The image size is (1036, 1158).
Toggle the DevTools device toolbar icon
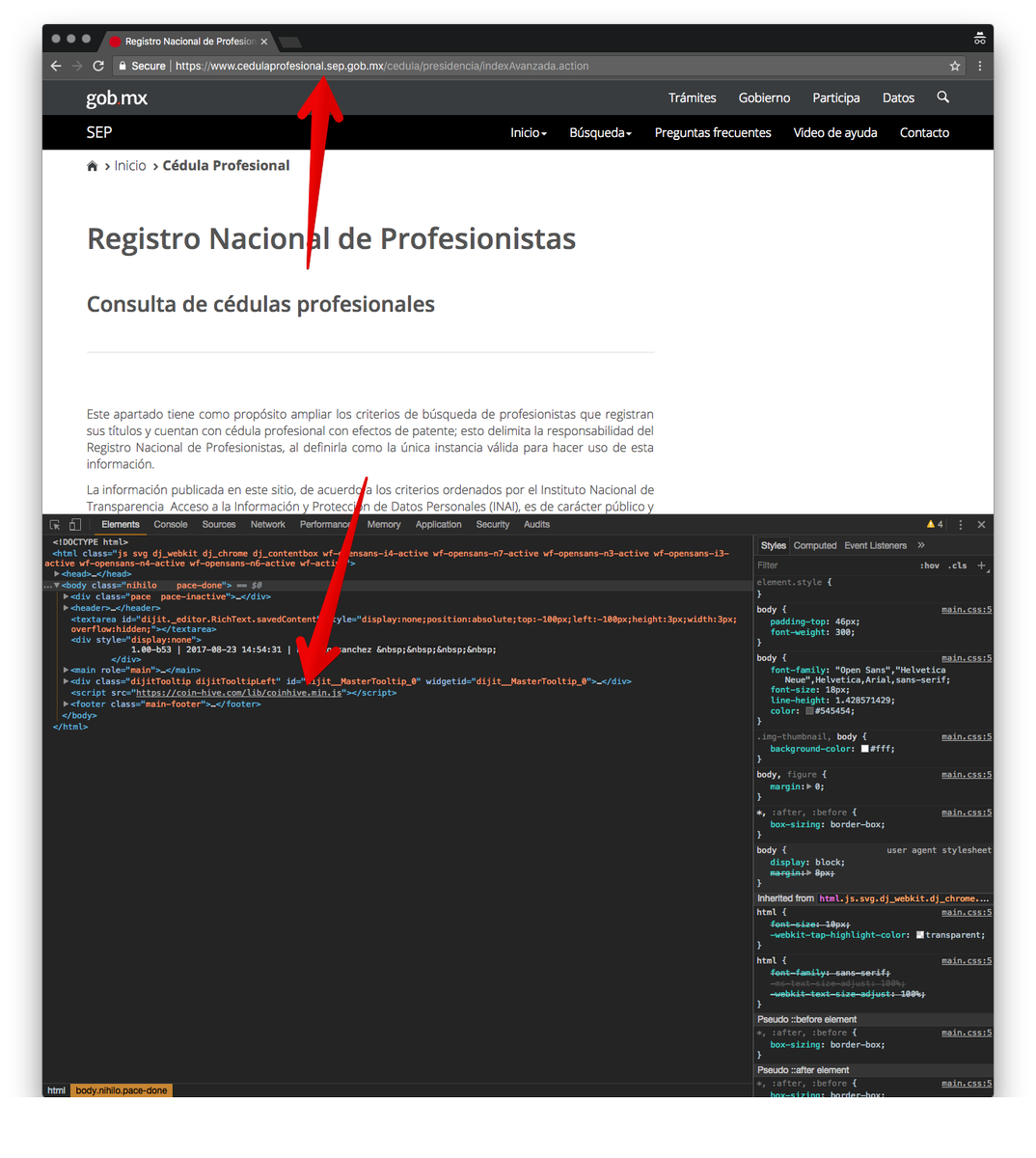click(x=75, y=525)
